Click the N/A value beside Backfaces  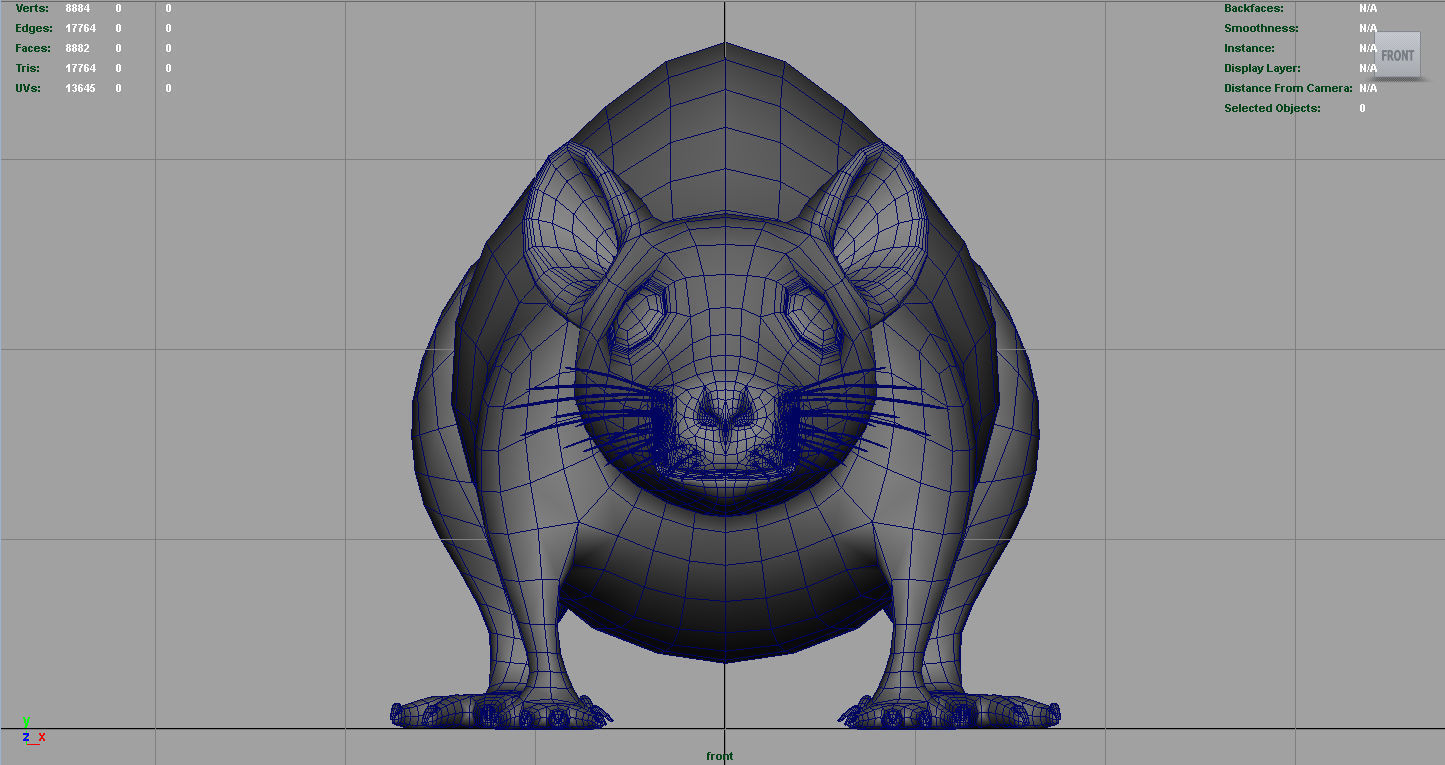(1368, 8)
